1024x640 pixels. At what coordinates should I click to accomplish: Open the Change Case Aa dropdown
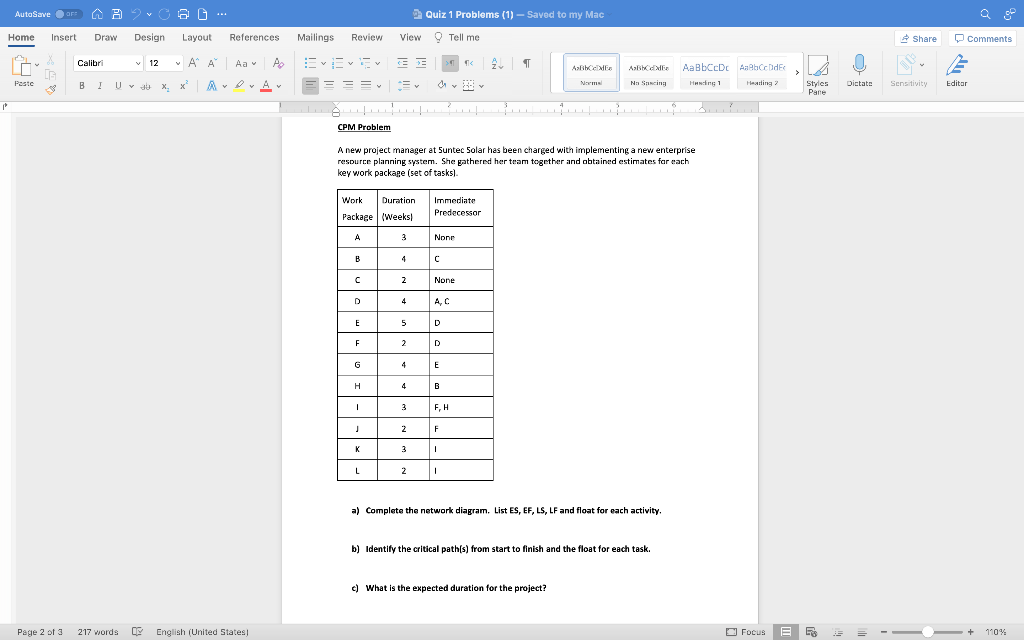[x=246, y=63]
